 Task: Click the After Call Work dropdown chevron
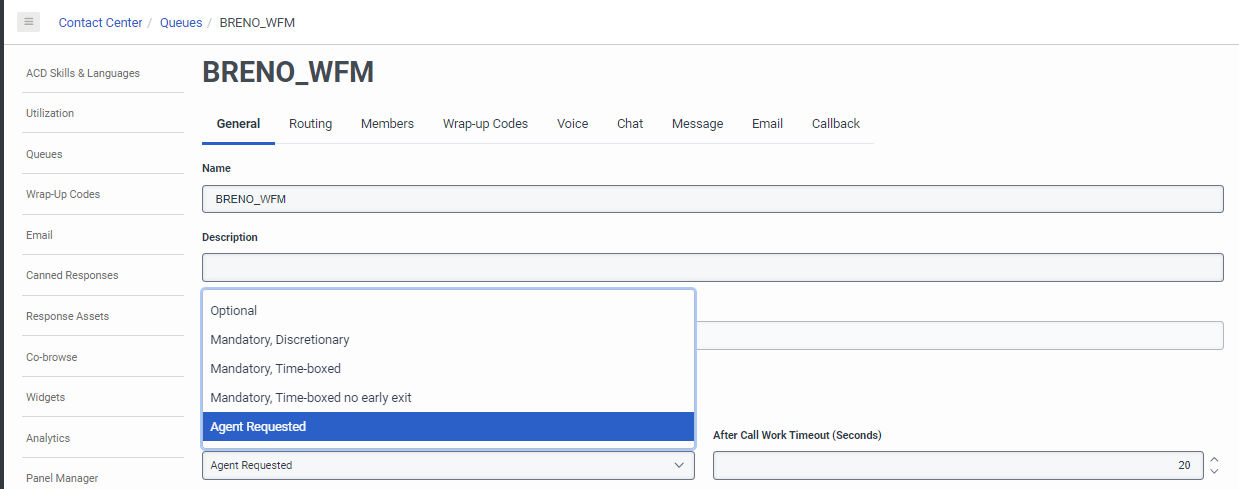(x=680, y=465)
